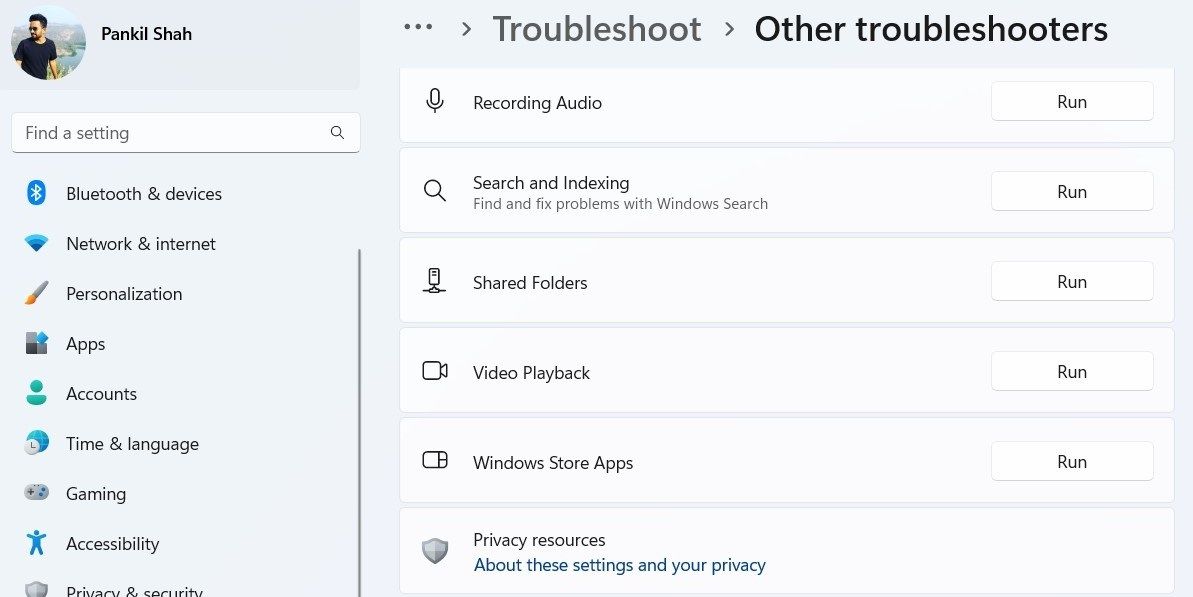1193x597 pixels.
Task: Click the Bluetooth & devices icon
Action: point(37,193)
